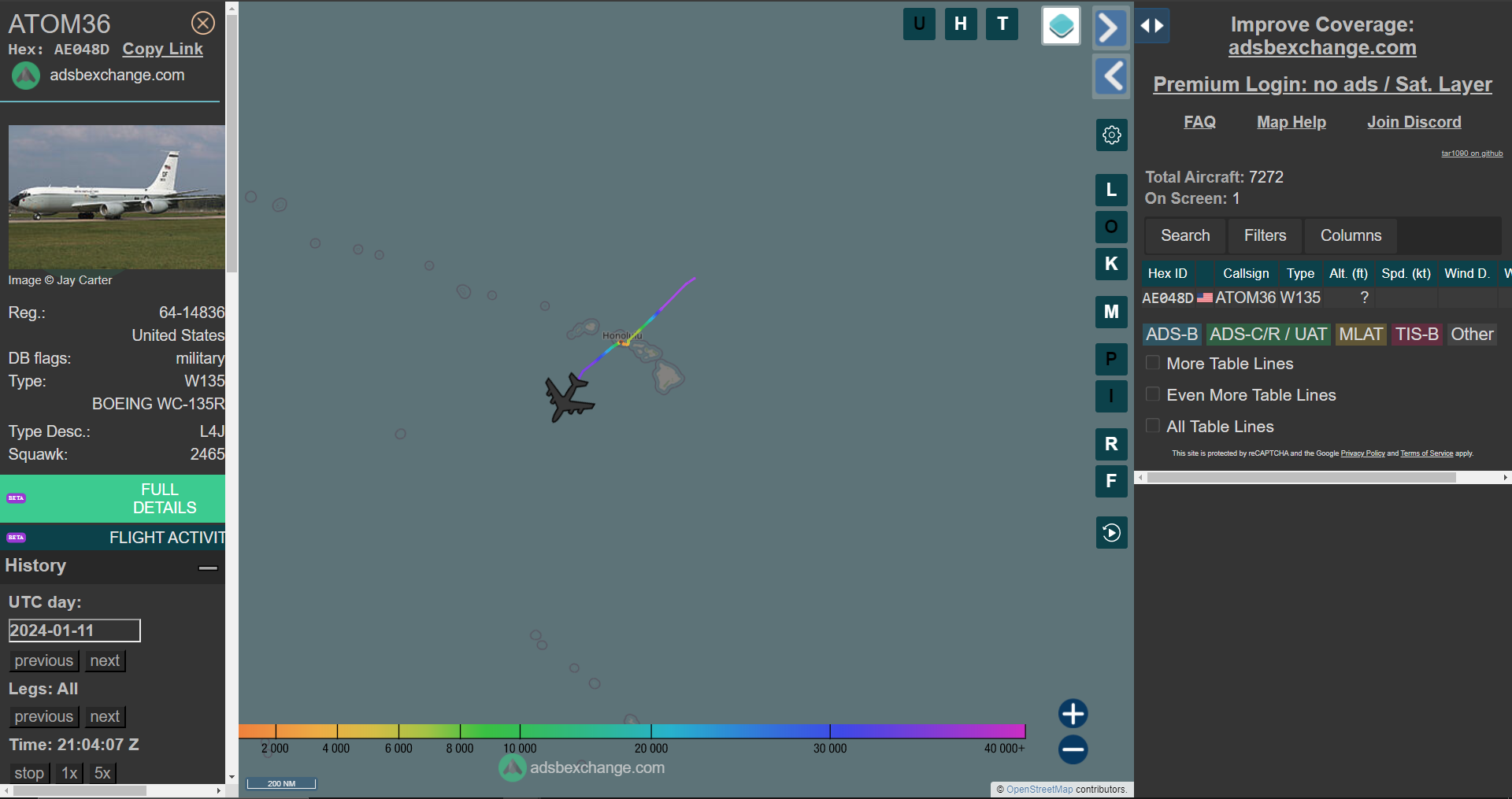Click the K map option button
This screenshot has height=799, width=1512.
[1111, 264]
